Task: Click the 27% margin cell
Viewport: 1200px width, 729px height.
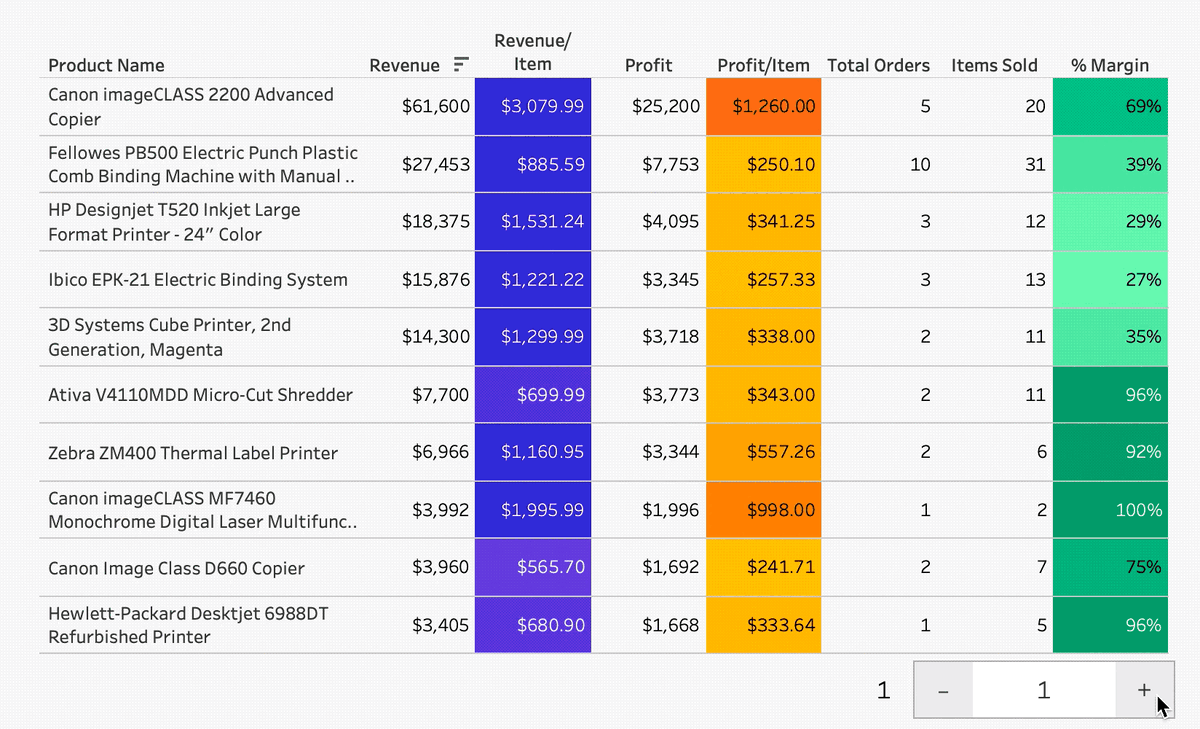Action: pos(1110,280)
